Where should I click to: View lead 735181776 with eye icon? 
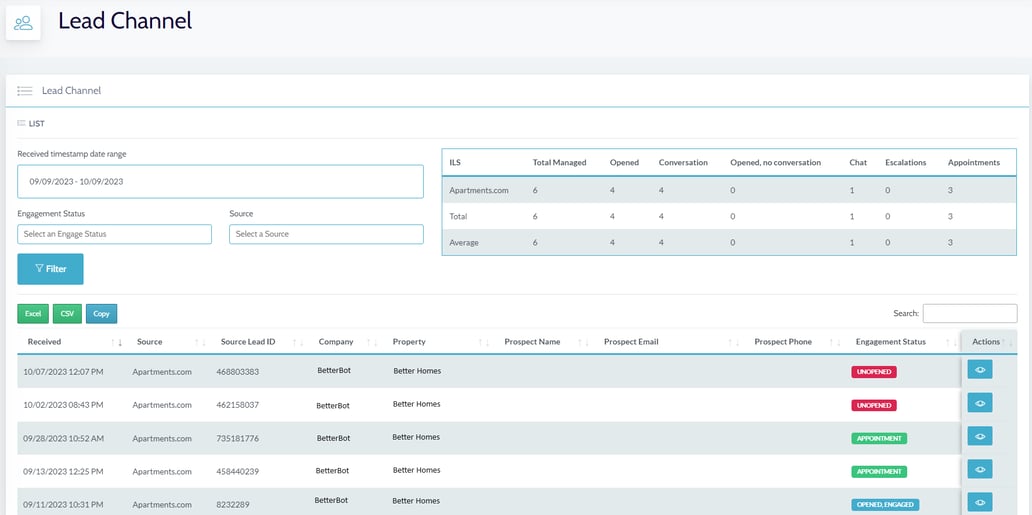point(980,436)
